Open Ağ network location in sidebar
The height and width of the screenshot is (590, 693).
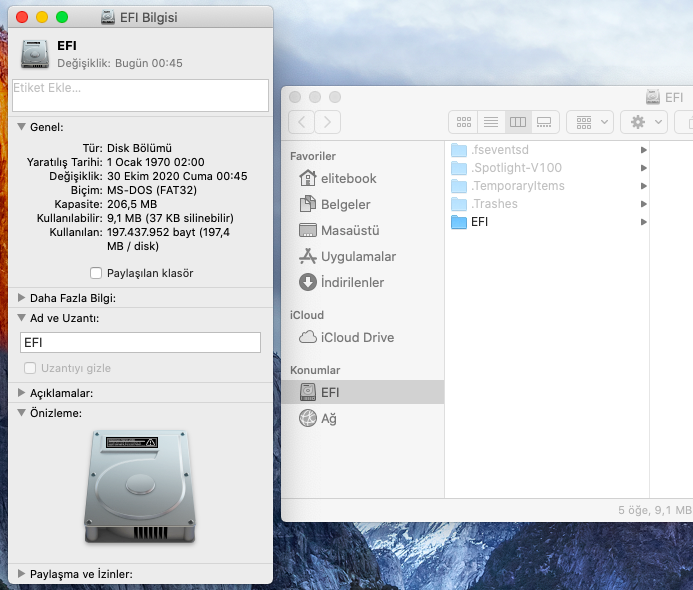click(328, 418)
